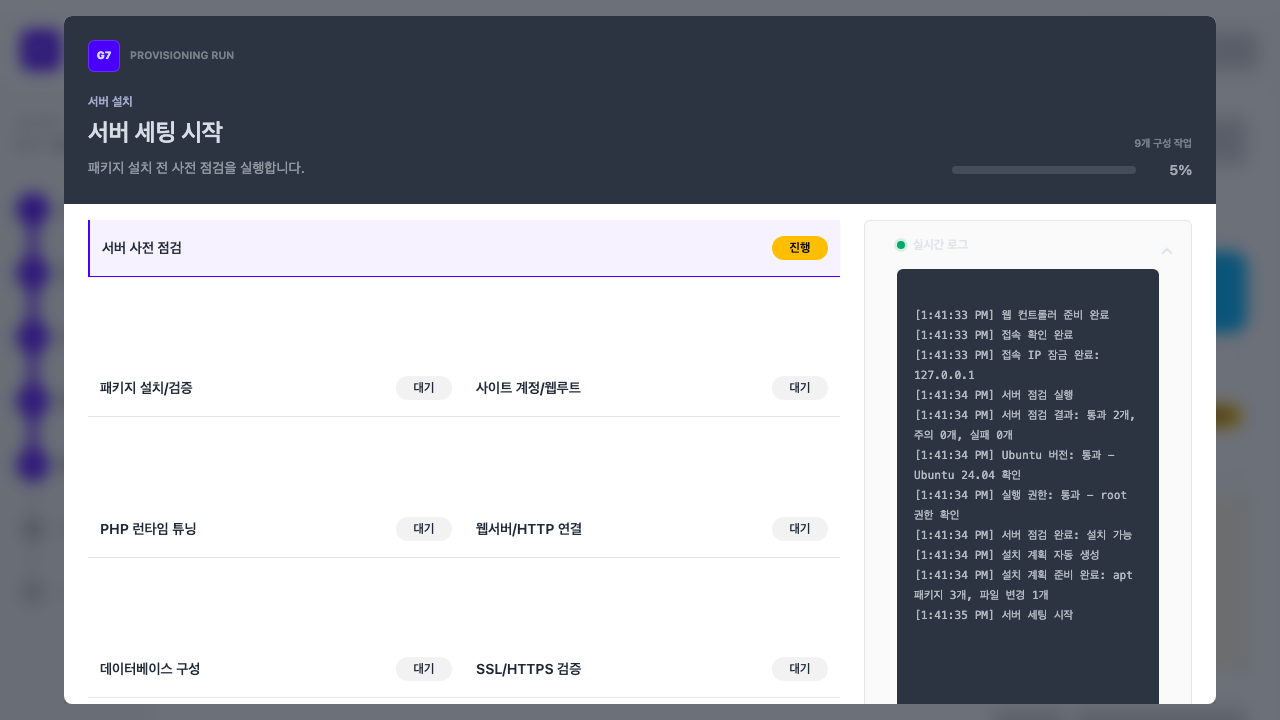Select the 패키지 설치/검증 step
This screenshot has height=720, width=1280.
(276, 388)
